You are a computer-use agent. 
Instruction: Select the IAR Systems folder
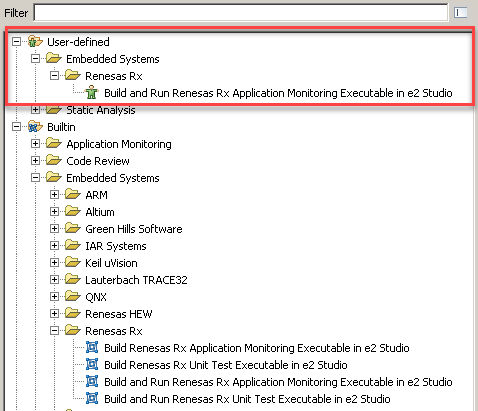point(116,246)
